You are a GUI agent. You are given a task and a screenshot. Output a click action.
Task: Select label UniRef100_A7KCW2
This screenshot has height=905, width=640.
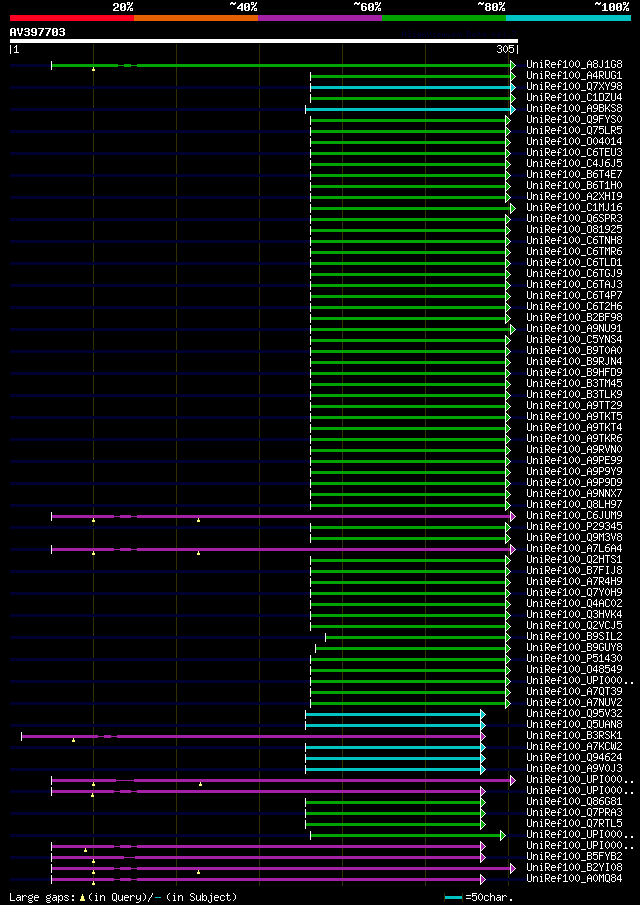click(574, 747)
